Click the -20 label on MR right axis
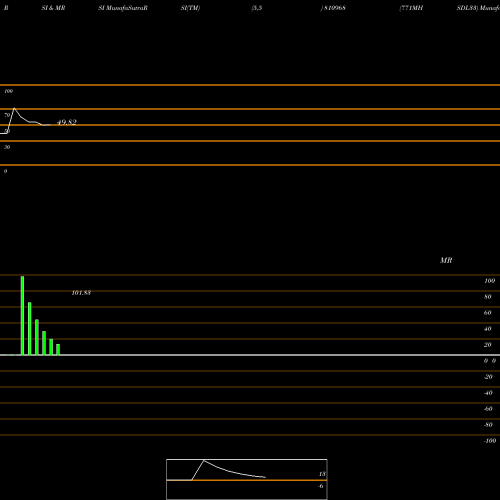 (x=488, y=377)
